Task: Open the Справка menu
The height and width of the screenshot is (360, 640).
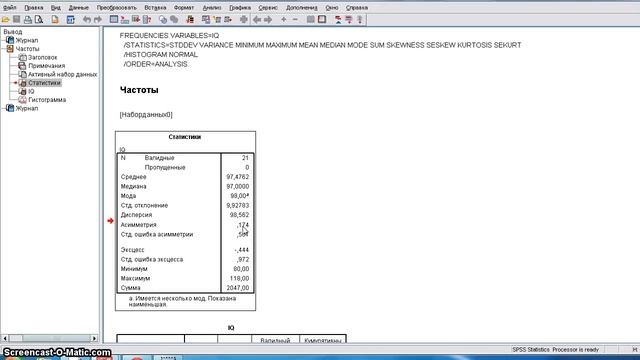Action: click(x=357, y=8)
